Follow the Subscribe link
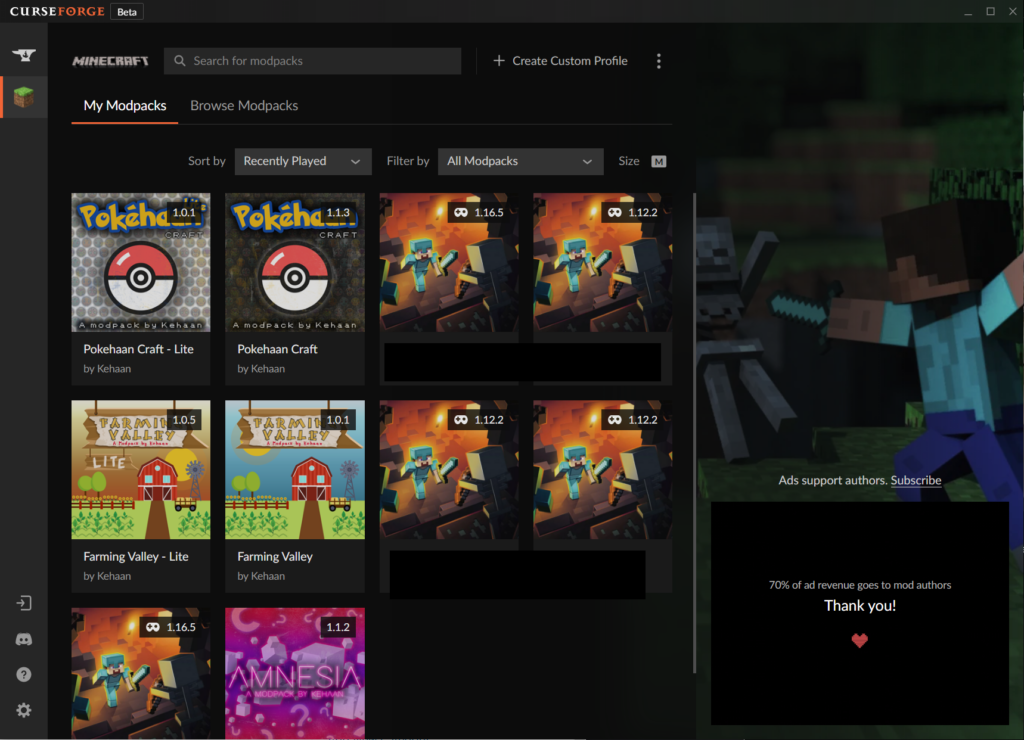Image resolution: width=1024 pixels, height=740 pixels. pos(916,480)
